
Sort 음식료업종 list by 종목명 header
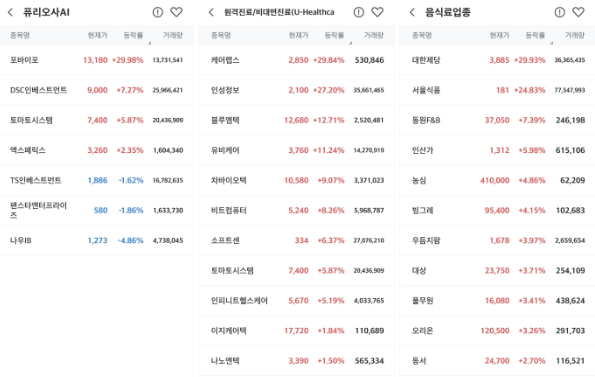pos(422,35)
